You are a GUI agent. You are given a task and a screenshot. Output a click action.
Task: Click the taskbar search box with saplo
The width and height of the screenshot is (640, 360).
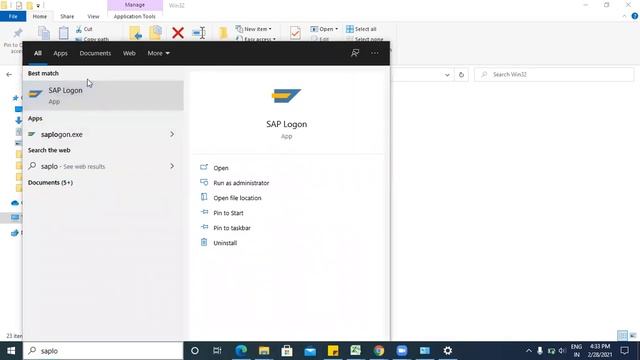tap(103, 351)
